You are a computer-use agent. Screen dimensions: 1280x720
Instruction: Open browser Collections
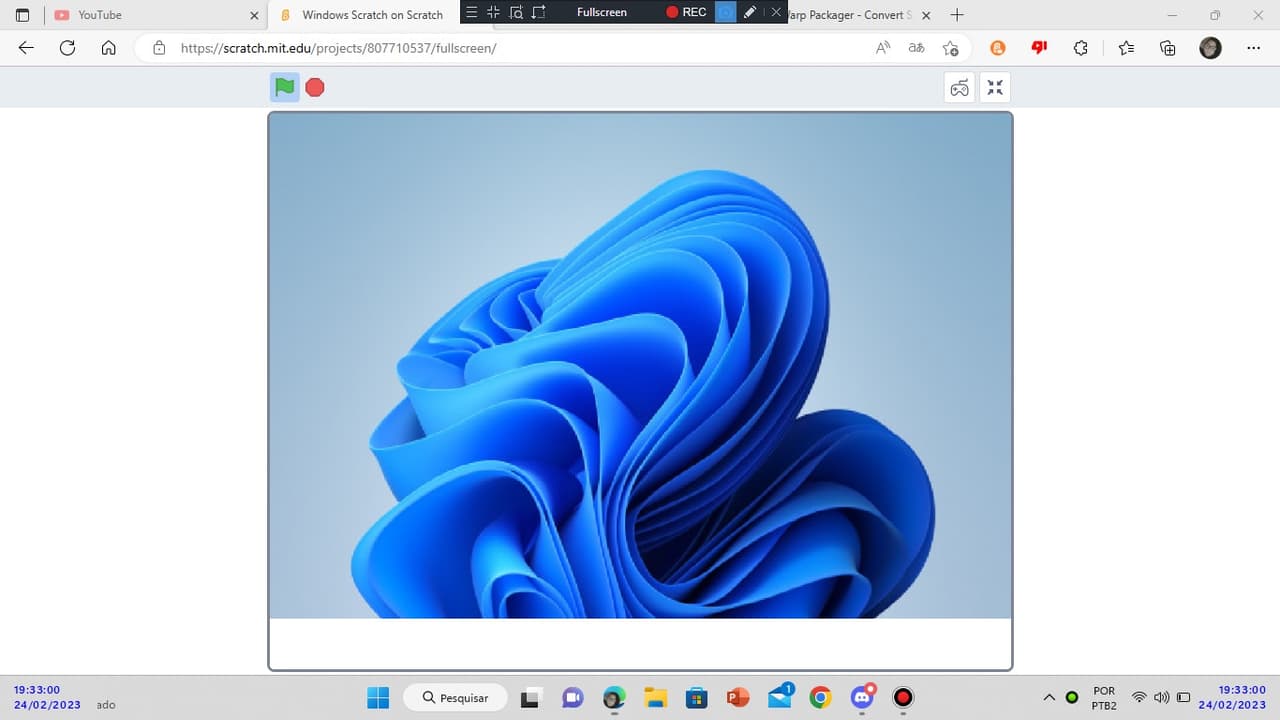click(x=1168, y=48)
